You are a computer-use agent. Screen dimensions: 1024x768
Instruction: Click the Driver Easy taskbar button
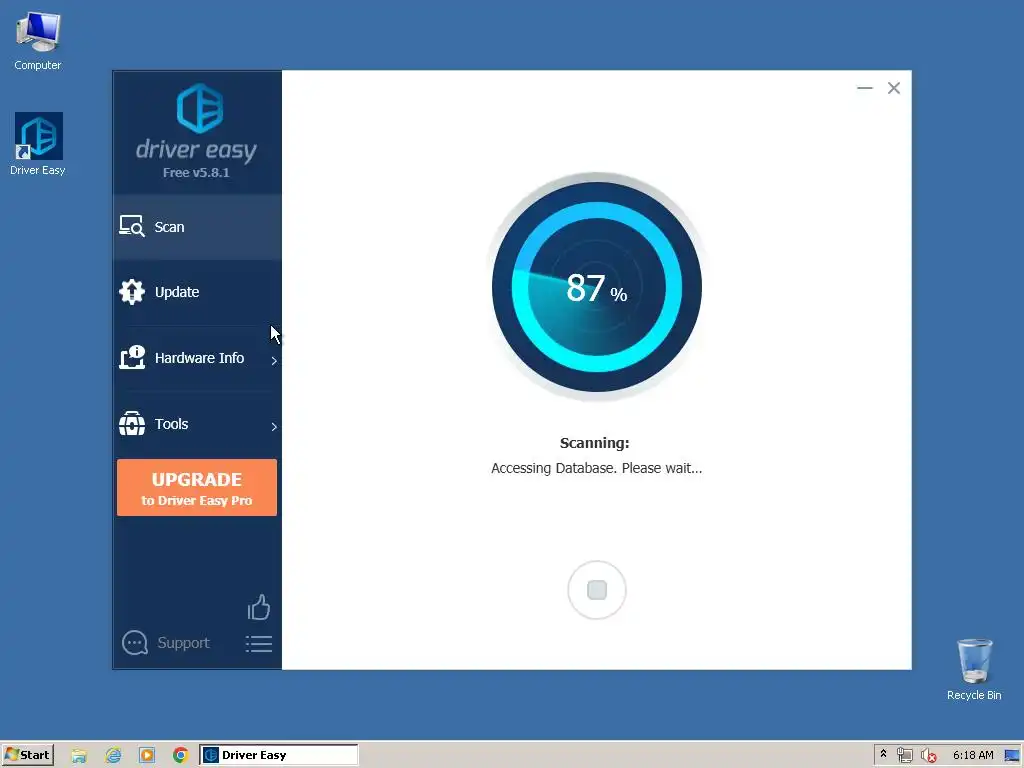[279, 755]
